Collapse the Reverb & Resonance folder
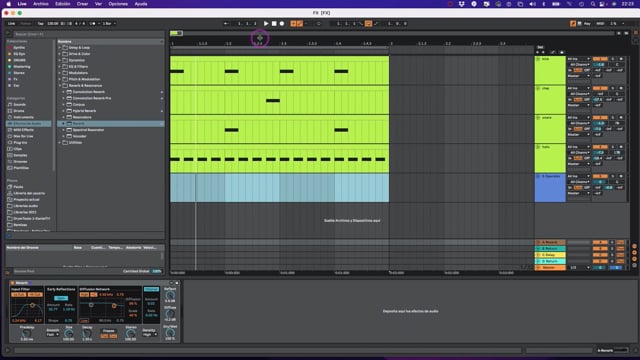 [60, 85]
